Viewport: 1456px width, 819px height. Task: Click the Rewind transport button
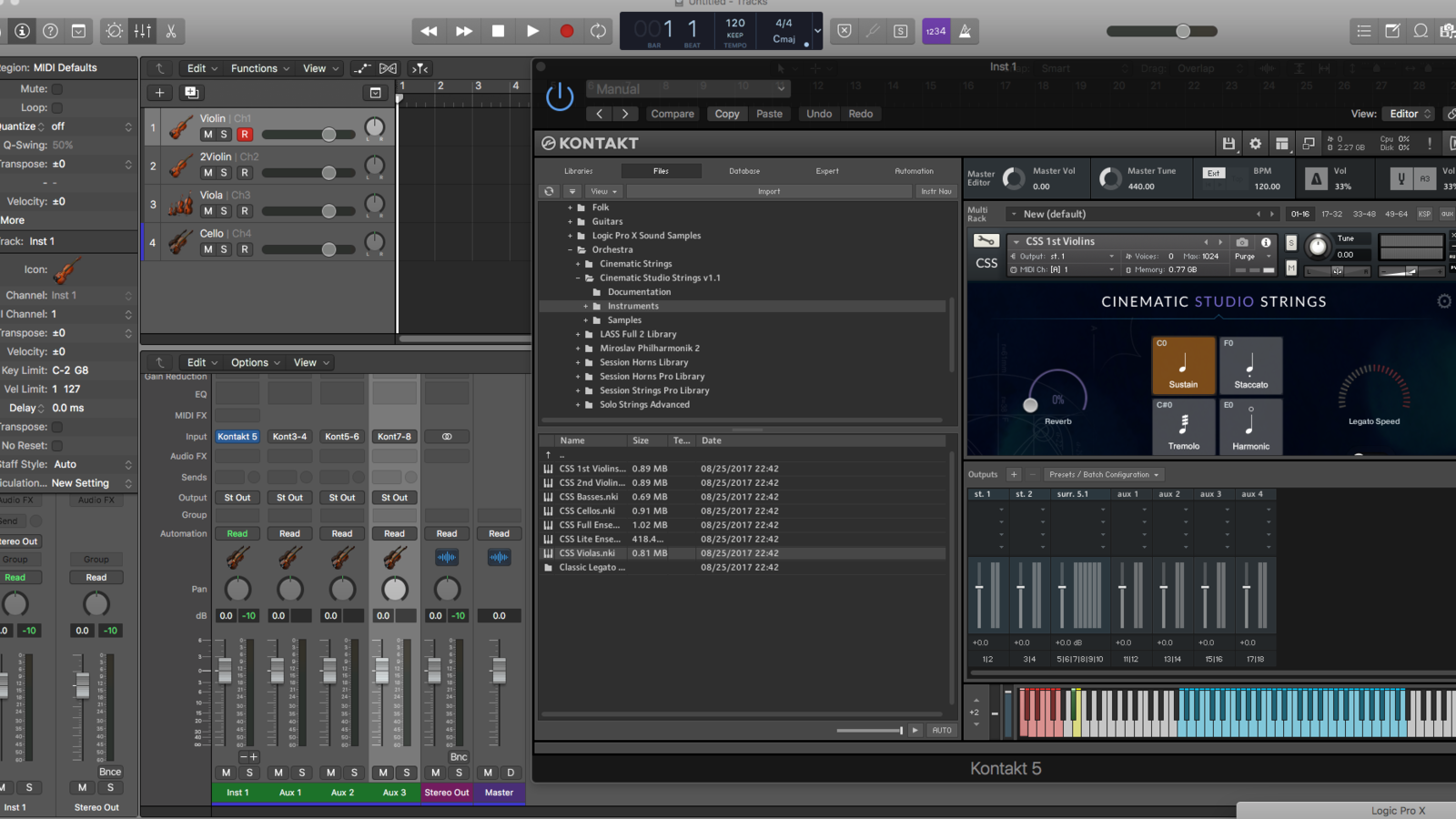(x=429, y=31)
